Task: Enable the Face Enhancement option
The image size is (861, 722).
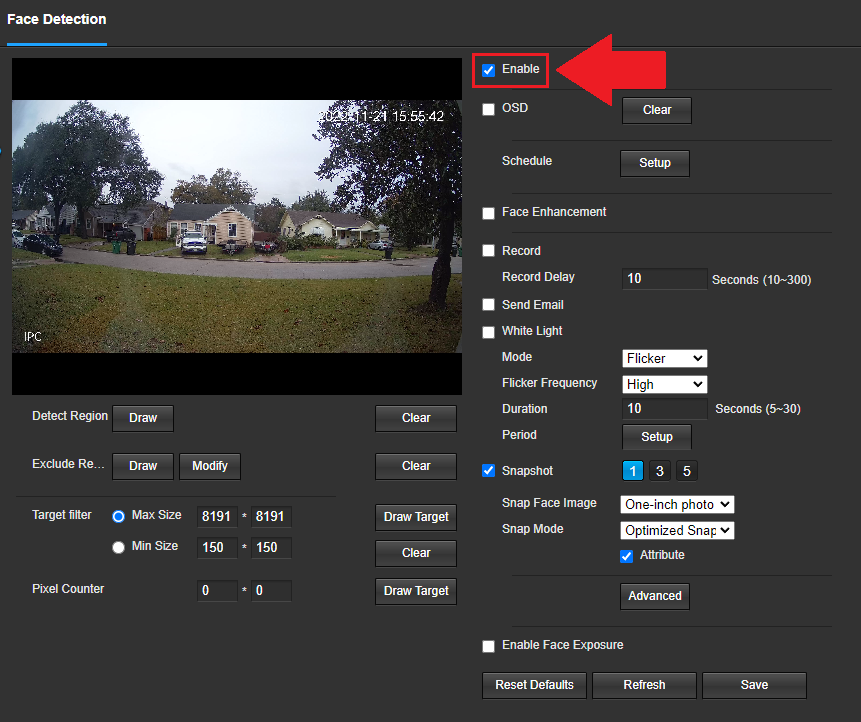Action: (488, 213)
